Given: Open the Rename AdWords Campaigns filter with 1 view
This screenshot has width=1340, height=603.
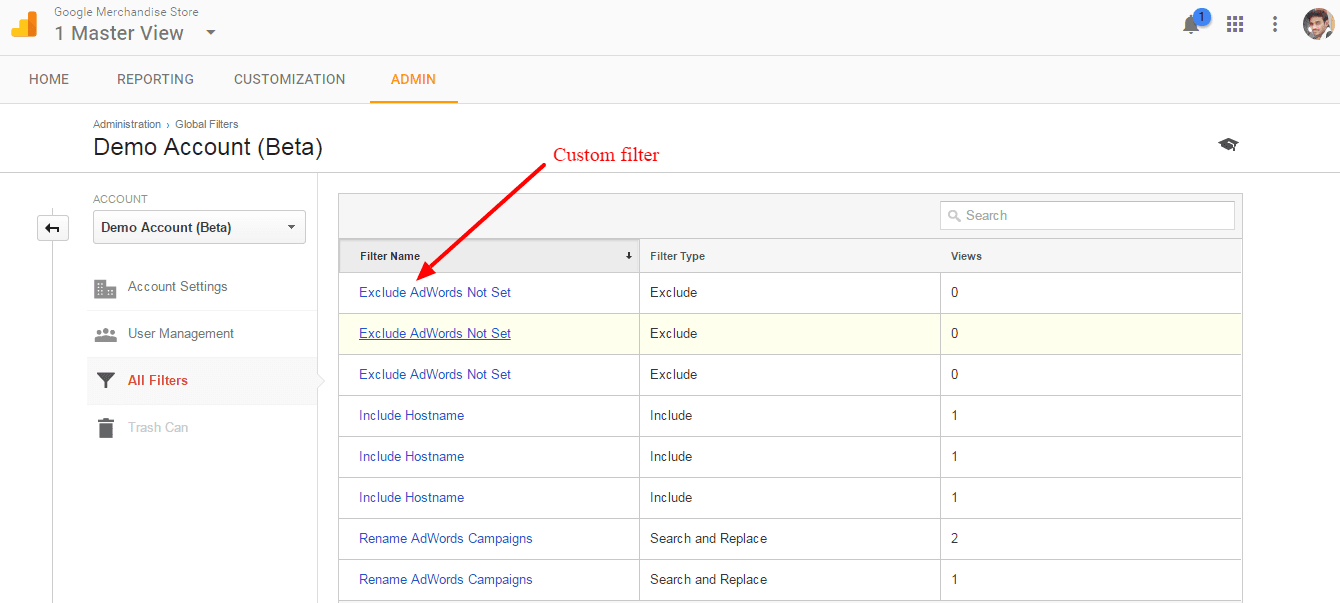Looking at the screenshot, I should pos(446,580).
